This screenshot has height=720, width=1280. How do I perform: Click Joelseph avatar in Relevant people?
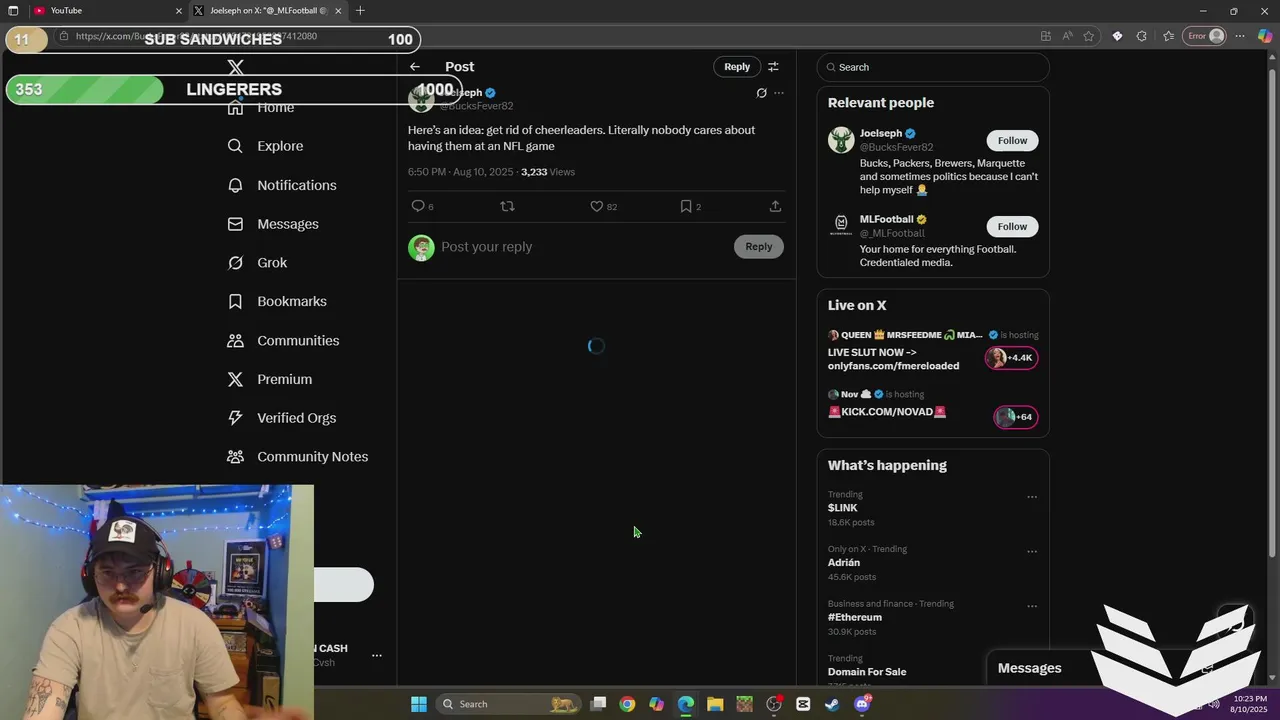point(841,140)
